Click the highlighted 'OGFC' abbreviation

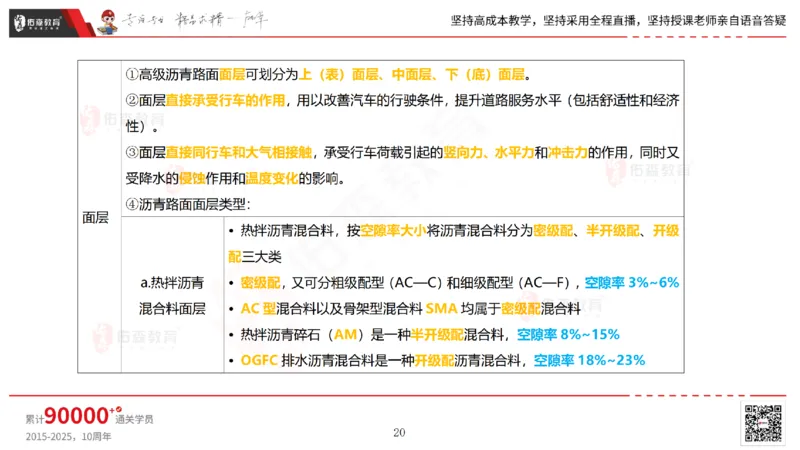click(259, 361)
